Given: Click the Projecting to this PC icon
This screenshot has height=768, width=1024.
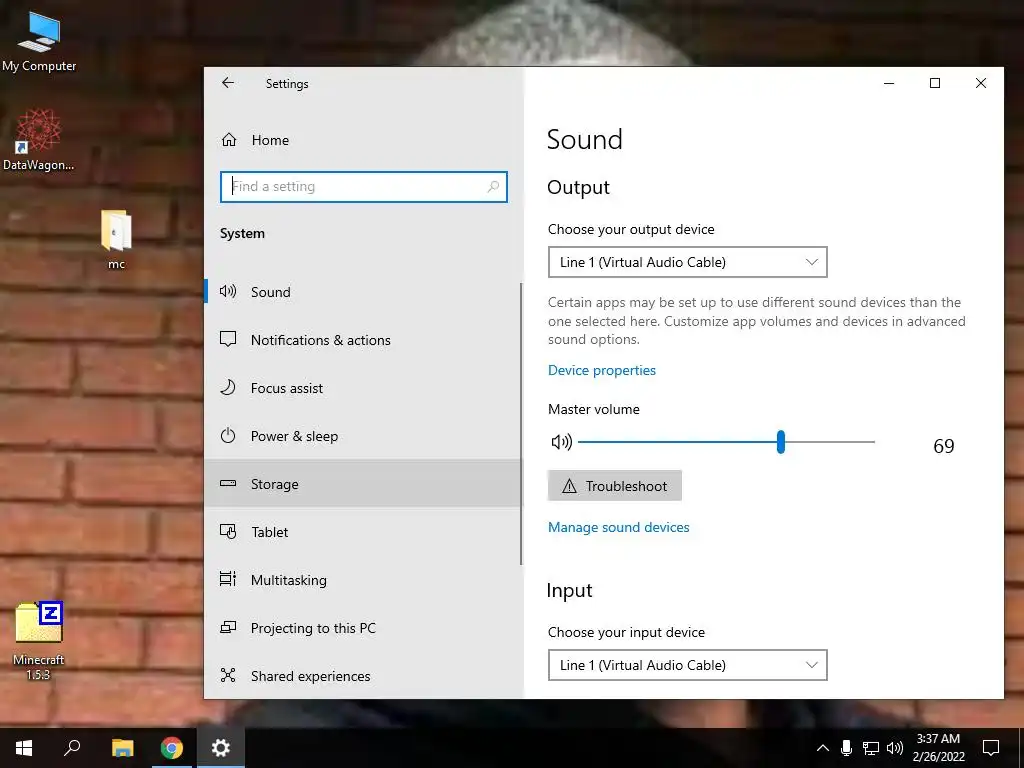Looking at the screenshot, I should [228, 627].
